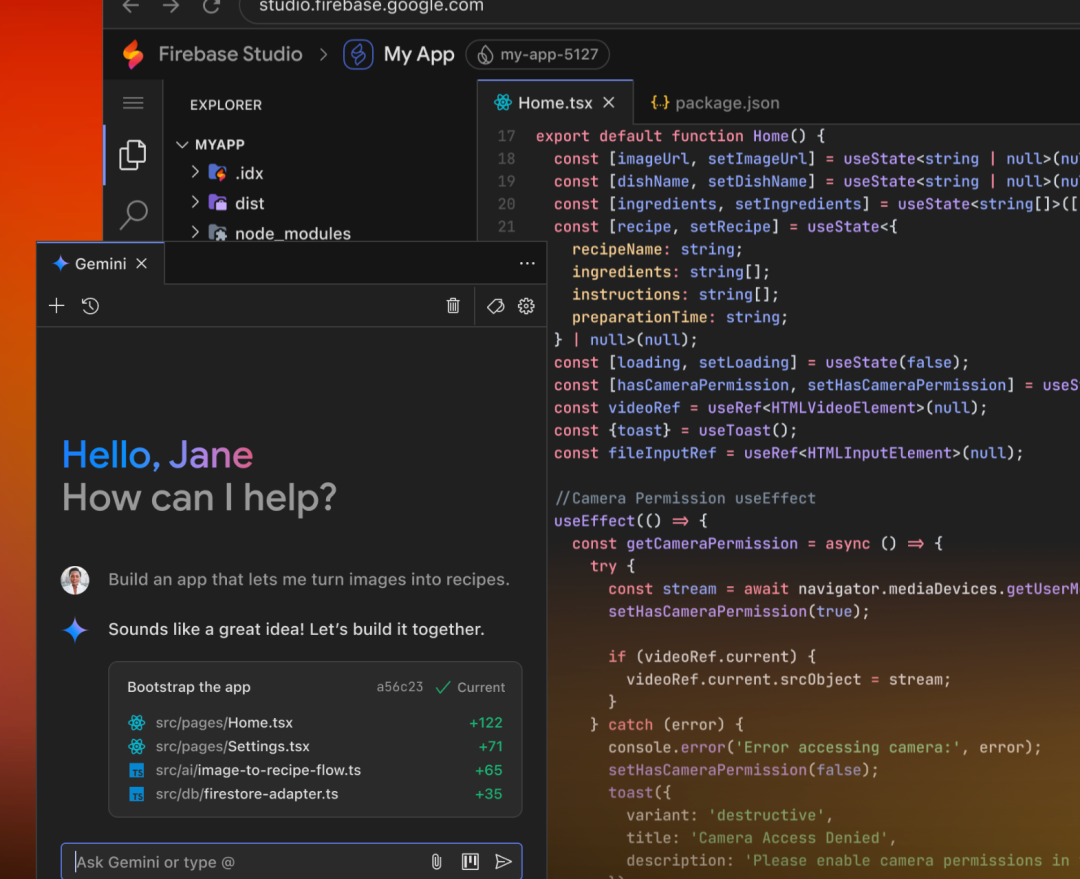Open Search in the activity bar
The width and height of the screenshot is (1080, 879).
[x=132, y=215]
